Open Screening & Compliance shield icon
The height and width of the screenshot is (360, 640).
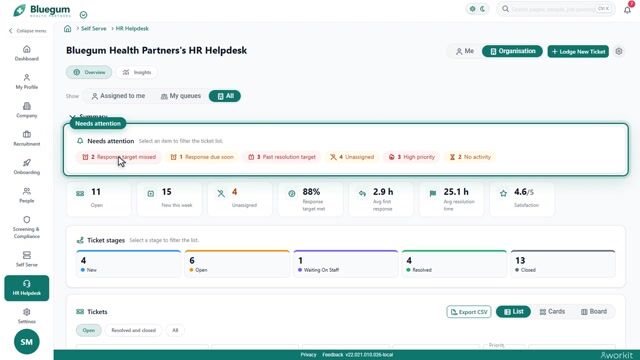pyautogui.click(x=27, y=220)
